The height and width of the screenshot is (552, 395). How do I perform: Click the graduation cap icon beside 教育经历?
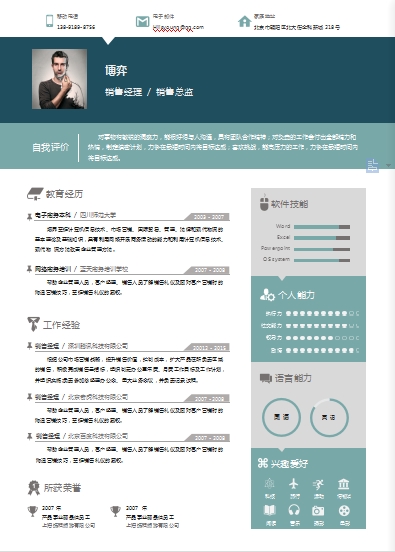pyautogui.click(x=35, y=194)
